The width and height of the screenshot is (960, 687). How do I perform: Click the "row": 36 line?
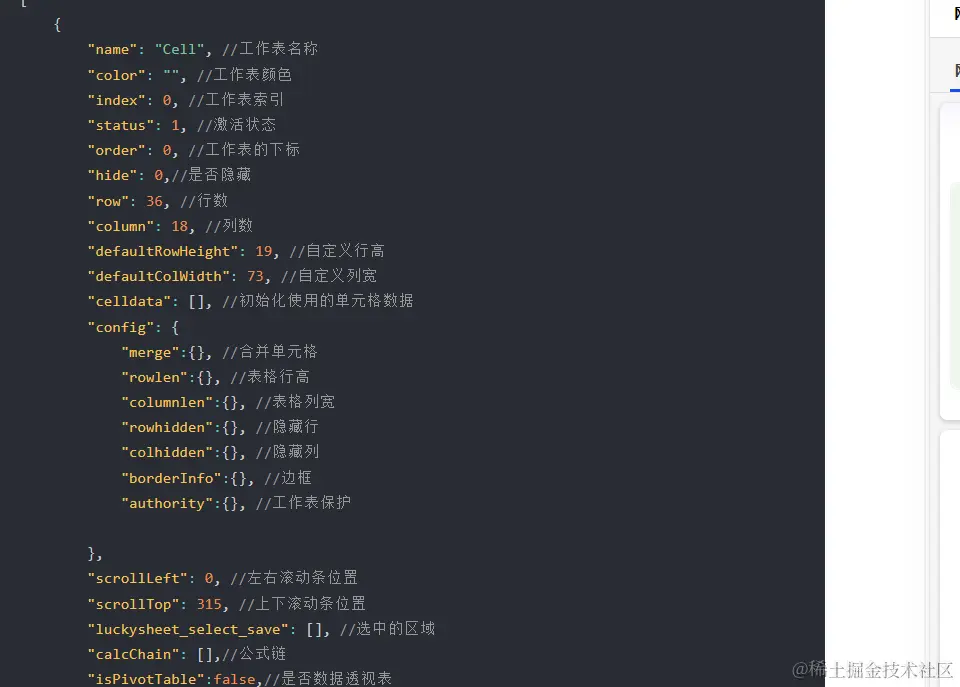(158, 201)
